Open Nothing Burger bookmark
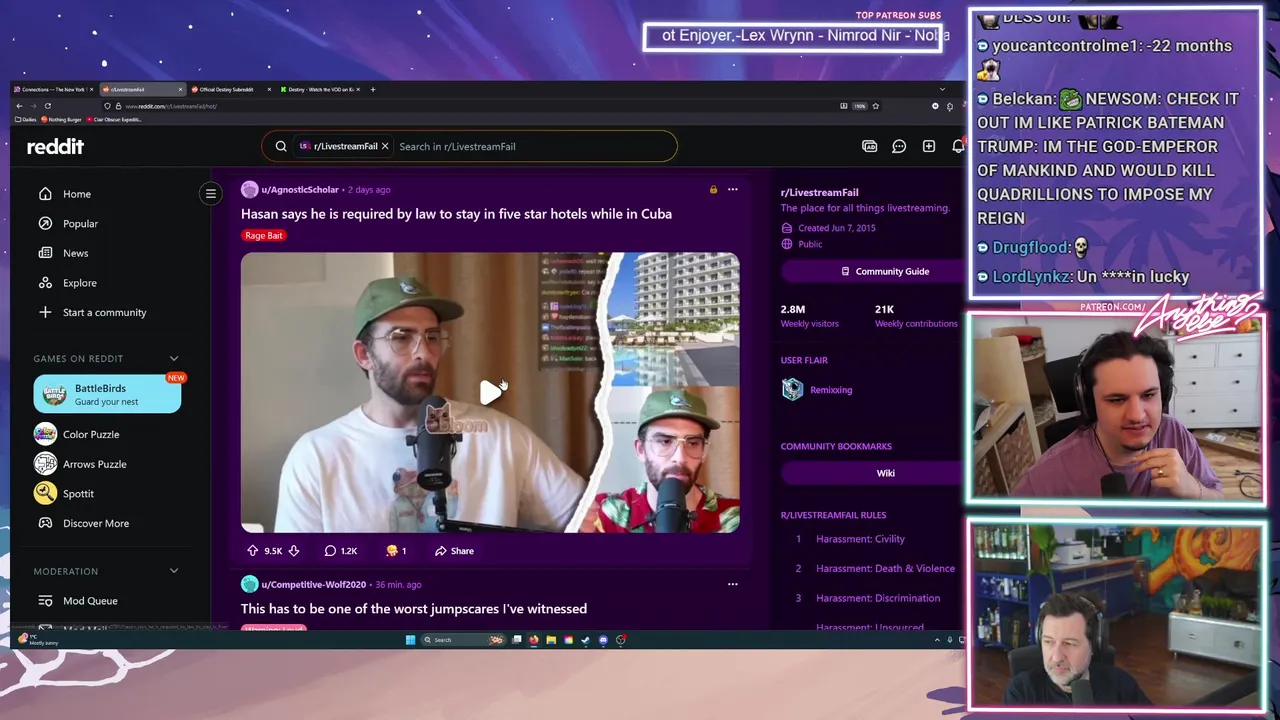Image resolution: width=1280 pixels, height=720 pixels. (x=62, y=119)
